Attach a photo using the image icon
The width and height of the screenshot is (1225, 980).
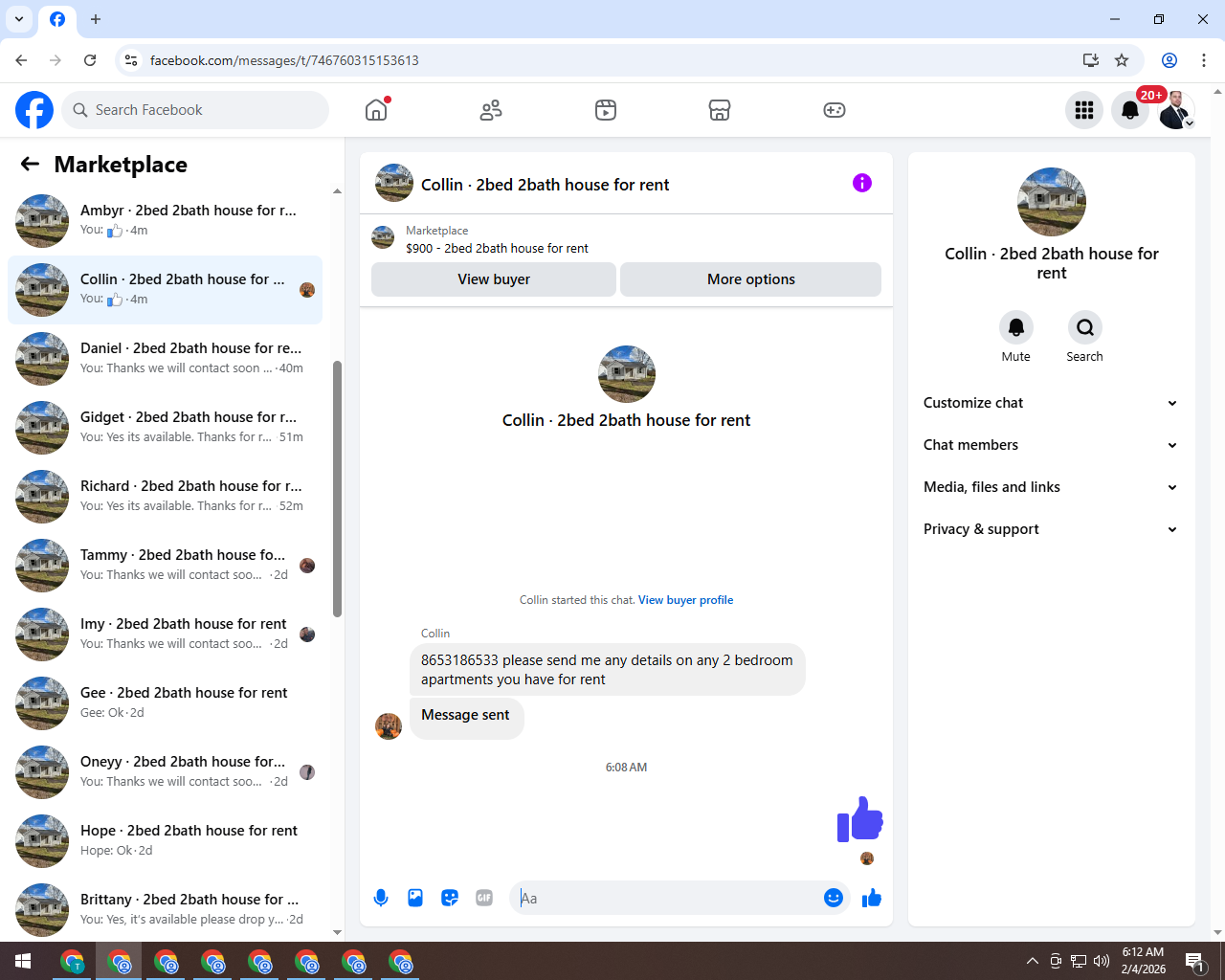tap(415, 898)
